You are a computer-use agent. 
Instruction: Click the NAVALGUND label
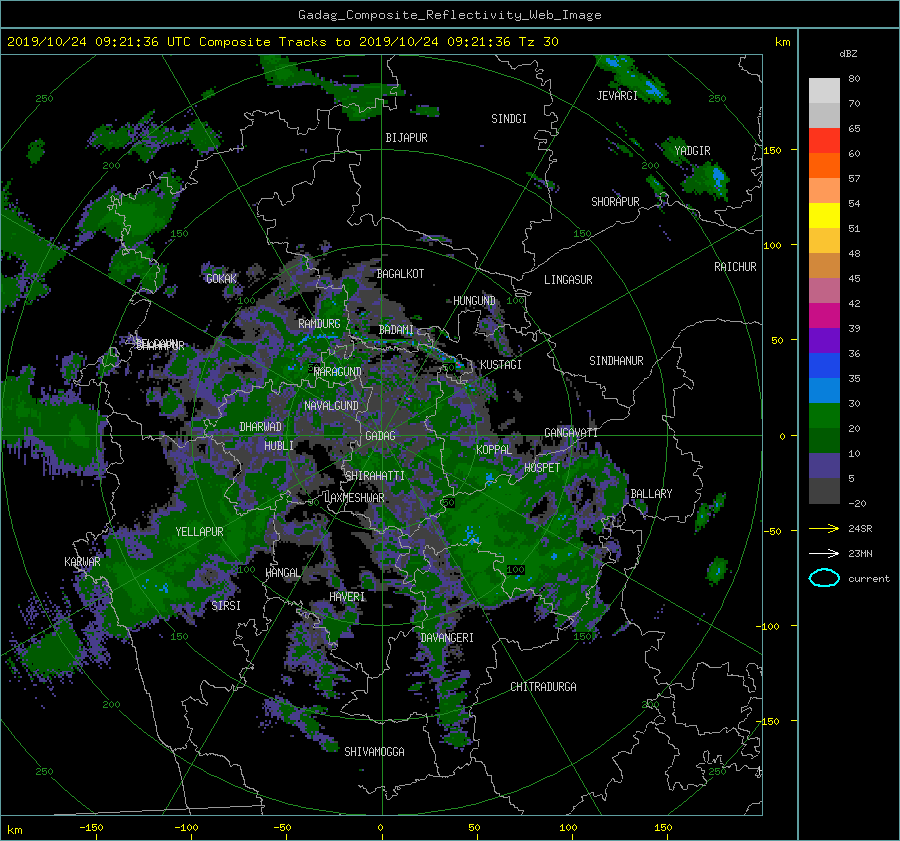(332, 406)
